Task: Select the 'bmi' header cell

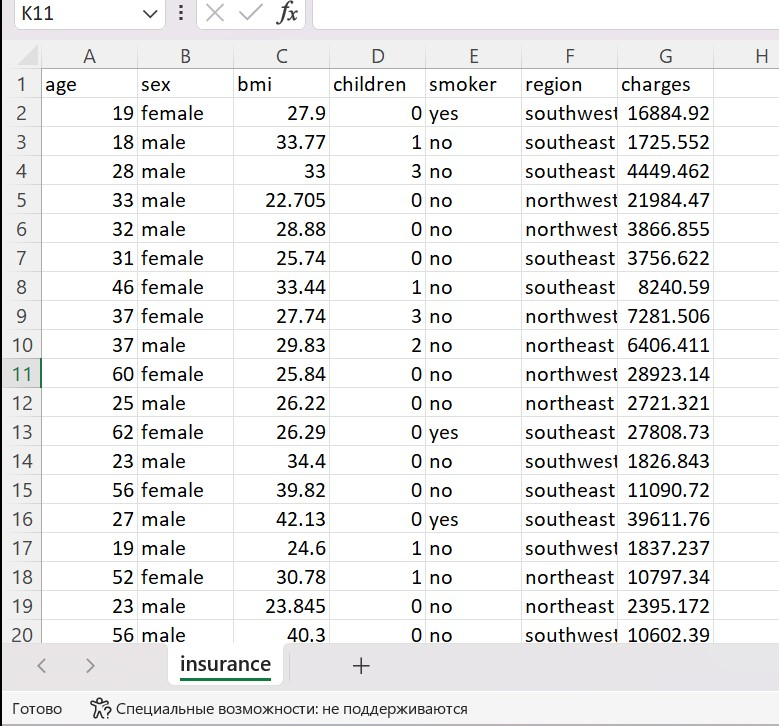Action: tap(281, 84)
